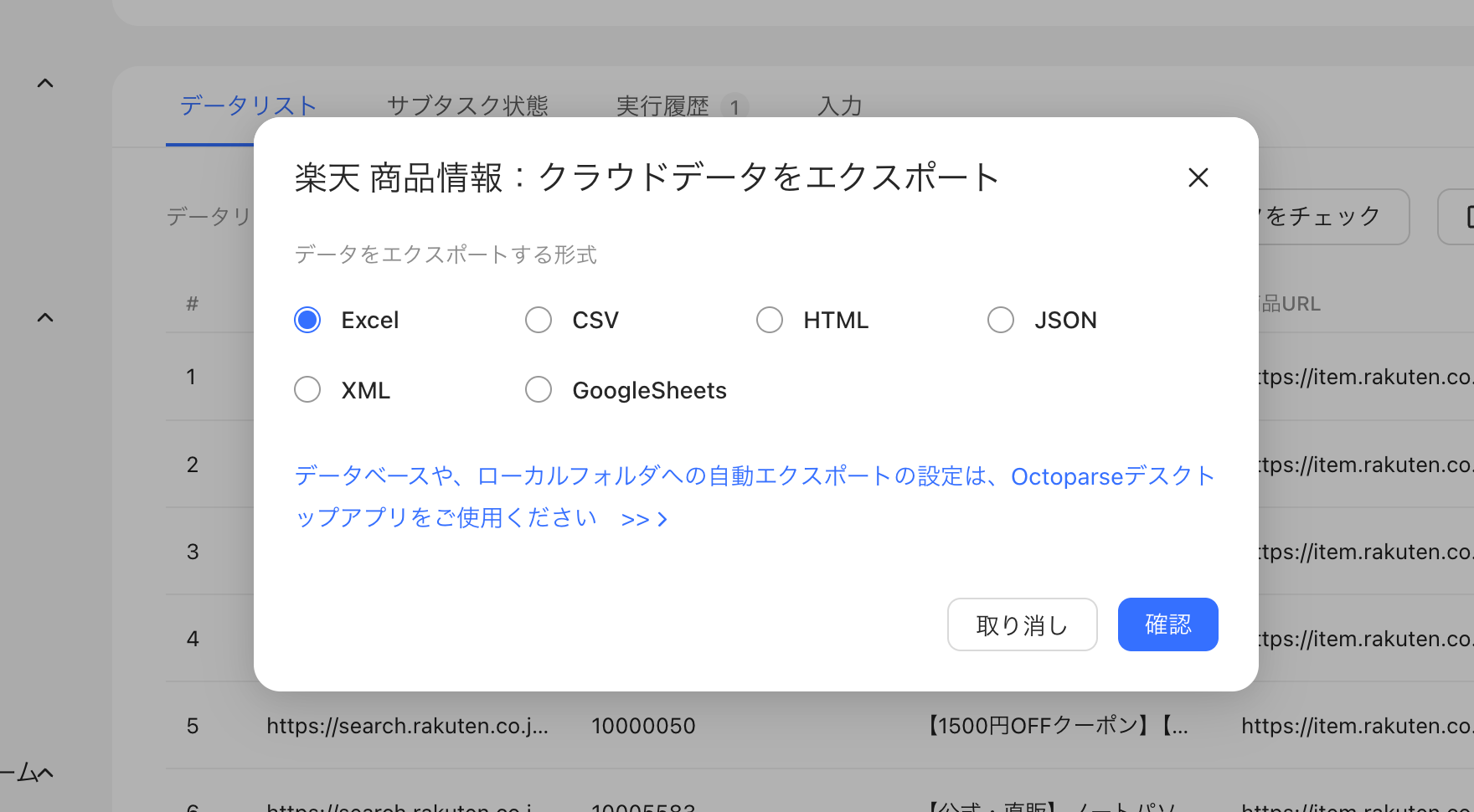The width and height of the screenshot is (1474, 812).
Task: Pick JSON export format
Action: pos(1001,320)
